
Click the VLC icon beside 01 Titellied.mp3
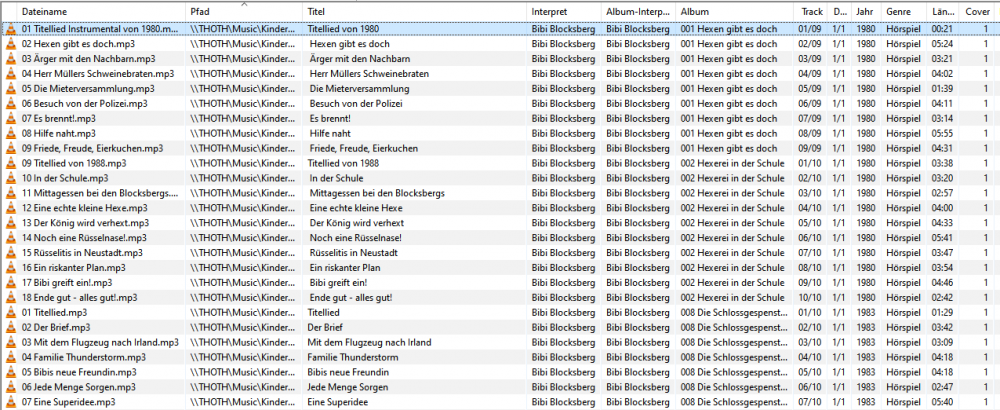pyautogui.click(x=11, y=312)
